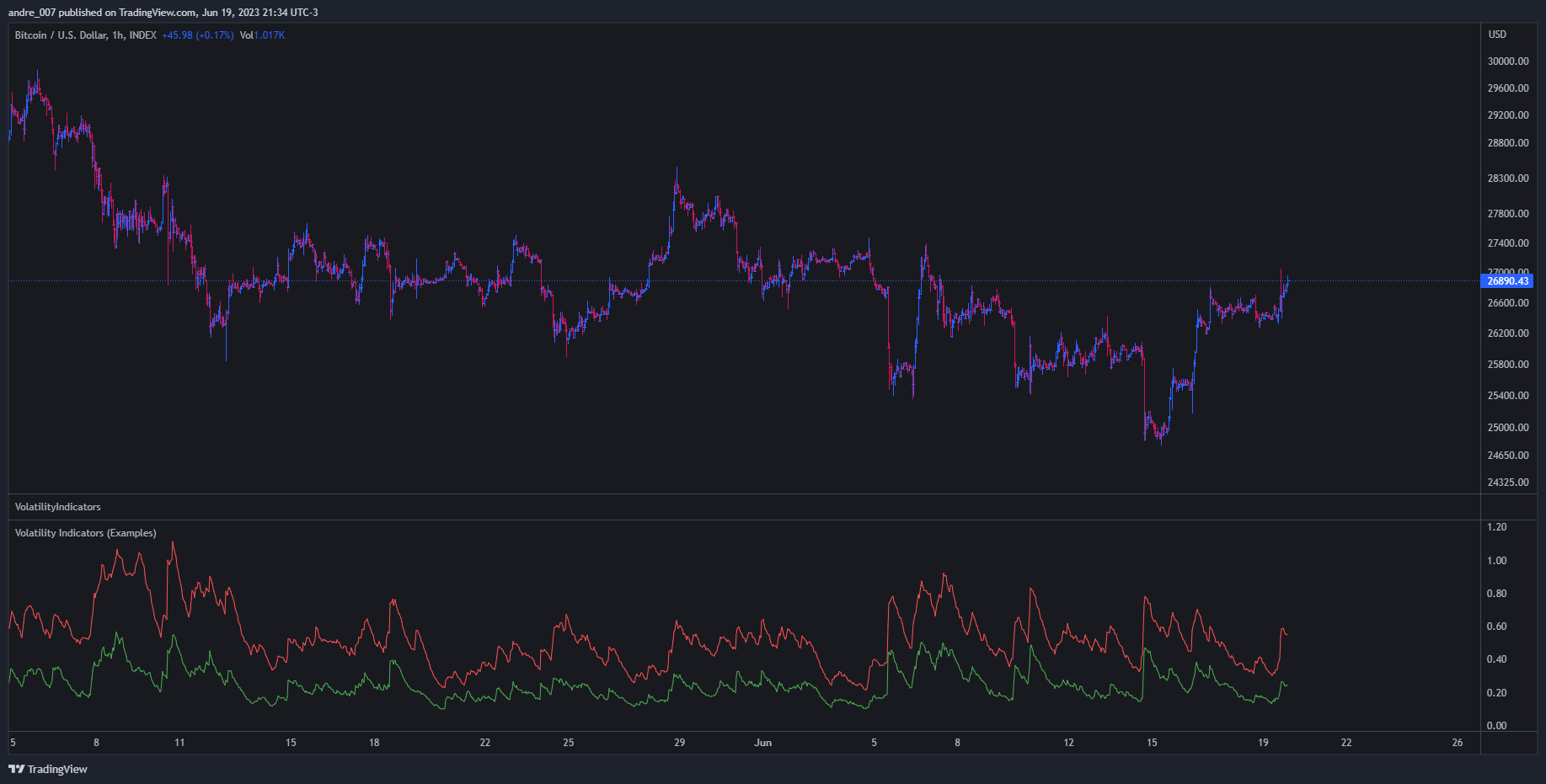Click the 25 date marker on time axis
The height and width of the screenshot is (784, 1546).
pyautogui.click(x=569, y=743)
